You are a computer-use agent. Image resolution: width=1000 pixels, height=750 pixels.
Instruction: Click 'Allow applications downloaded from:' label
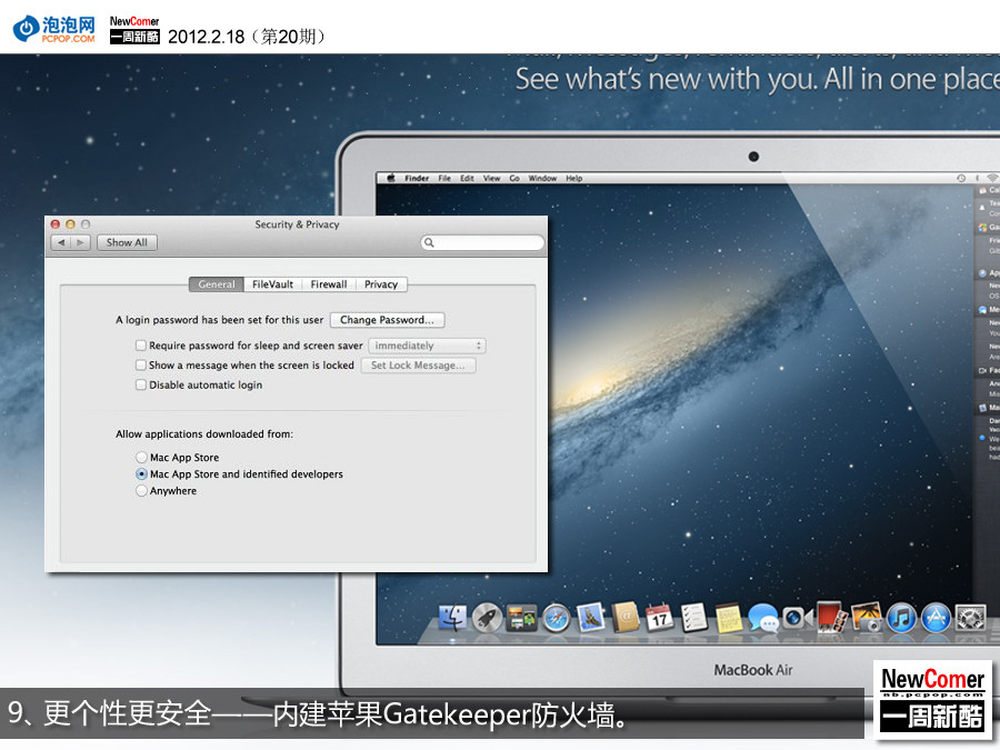[204, 434]
